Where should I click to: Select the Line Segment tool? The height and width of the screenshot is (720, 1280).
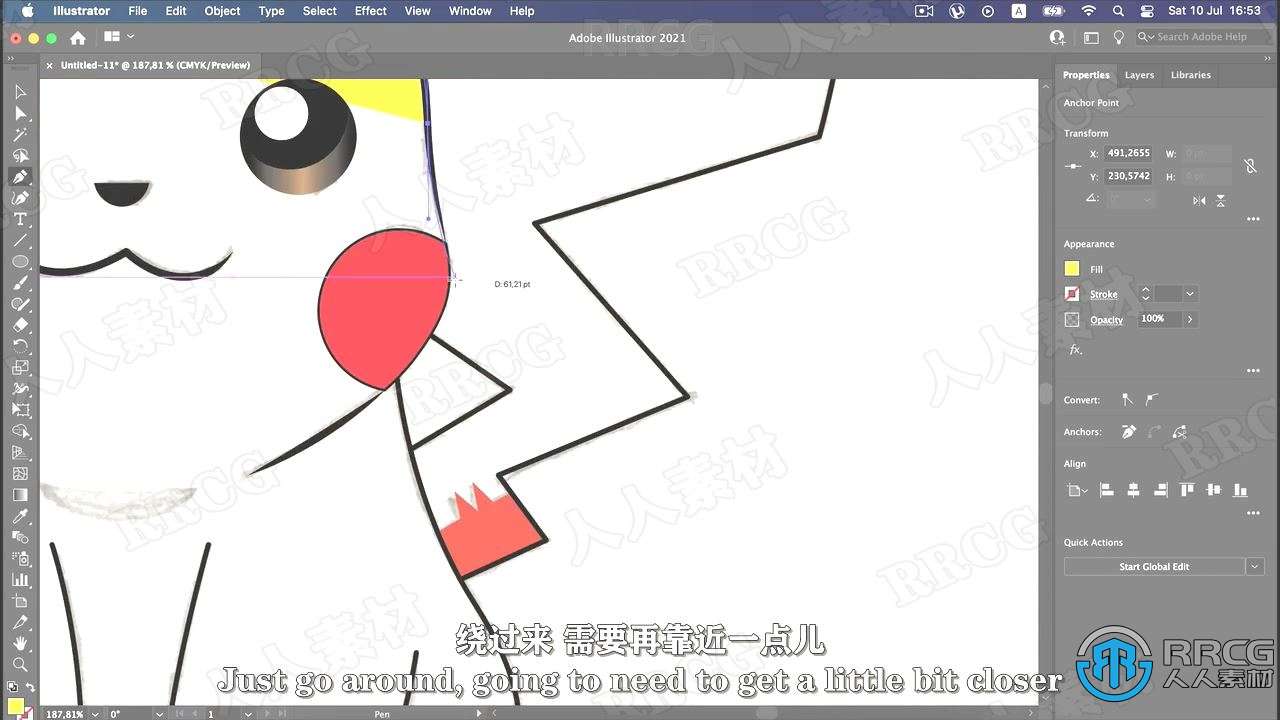point(20,241)
